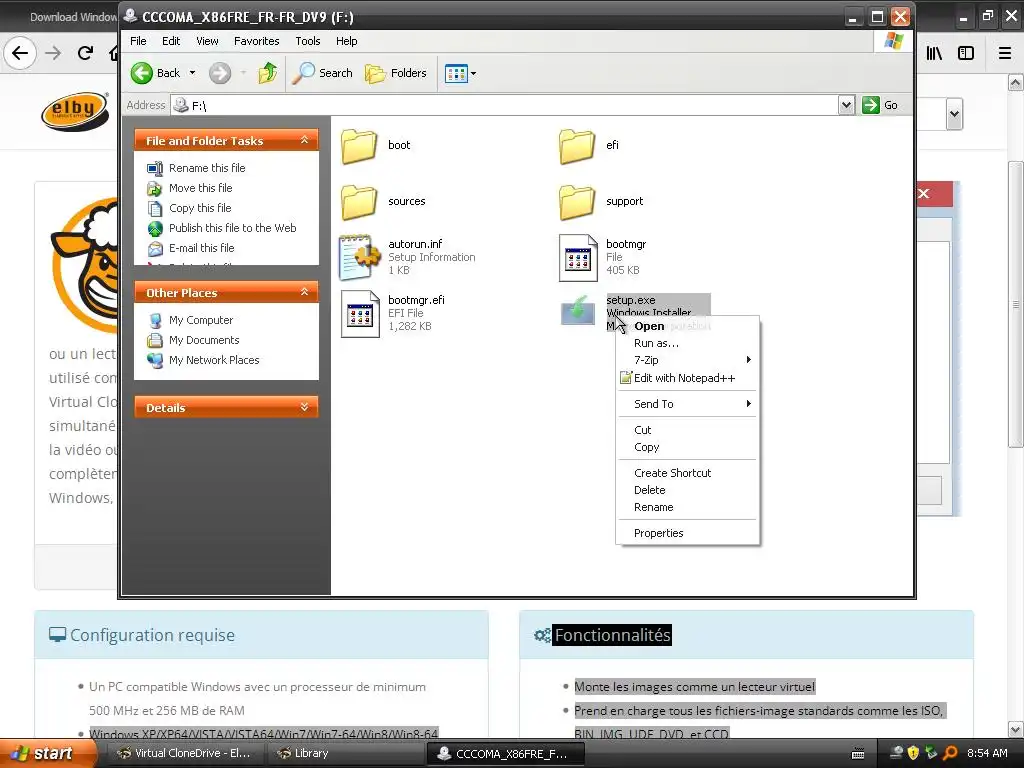Image resolution: width=1024 pixels, height=768 pixels.
Task: Open the Views icon in toolbar
Action: pos(456,73)
